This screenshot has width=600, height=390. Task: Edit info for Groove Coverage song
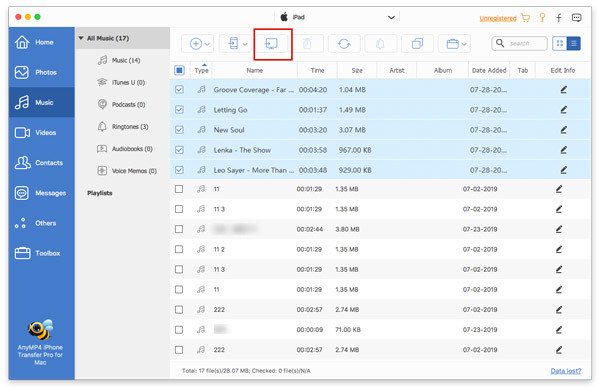pyautogui.click(x=564, y=90)
